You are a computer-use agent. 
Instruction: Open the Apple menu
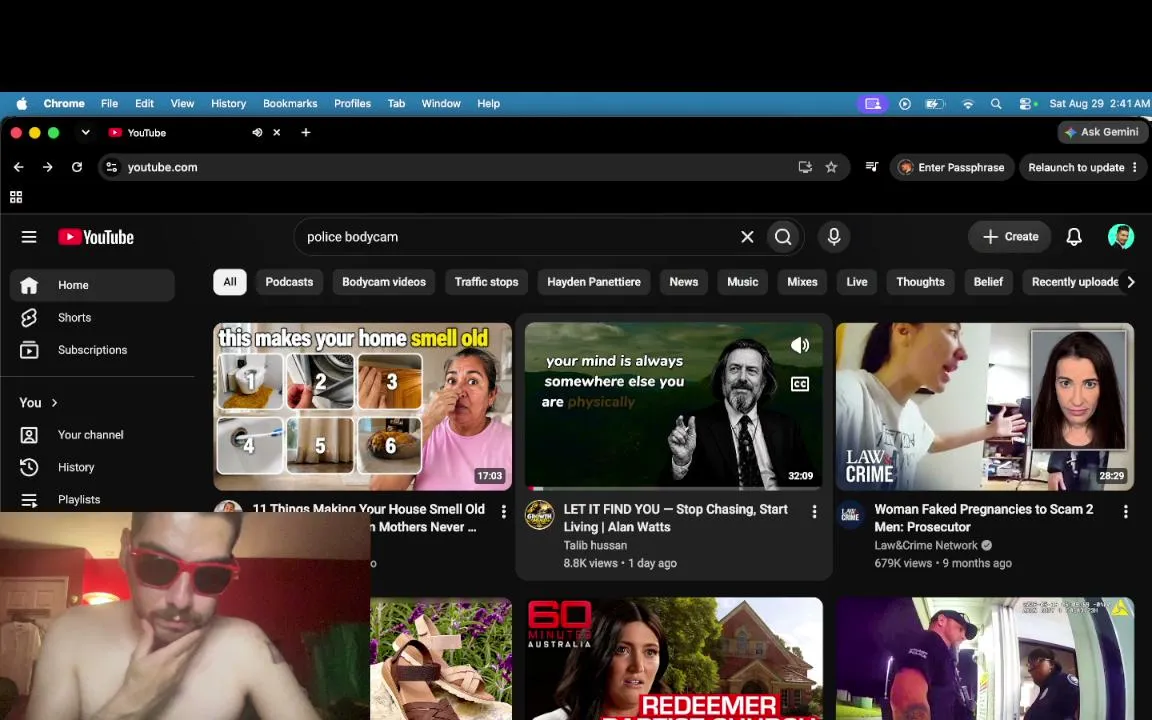click(x=22, y=104)
